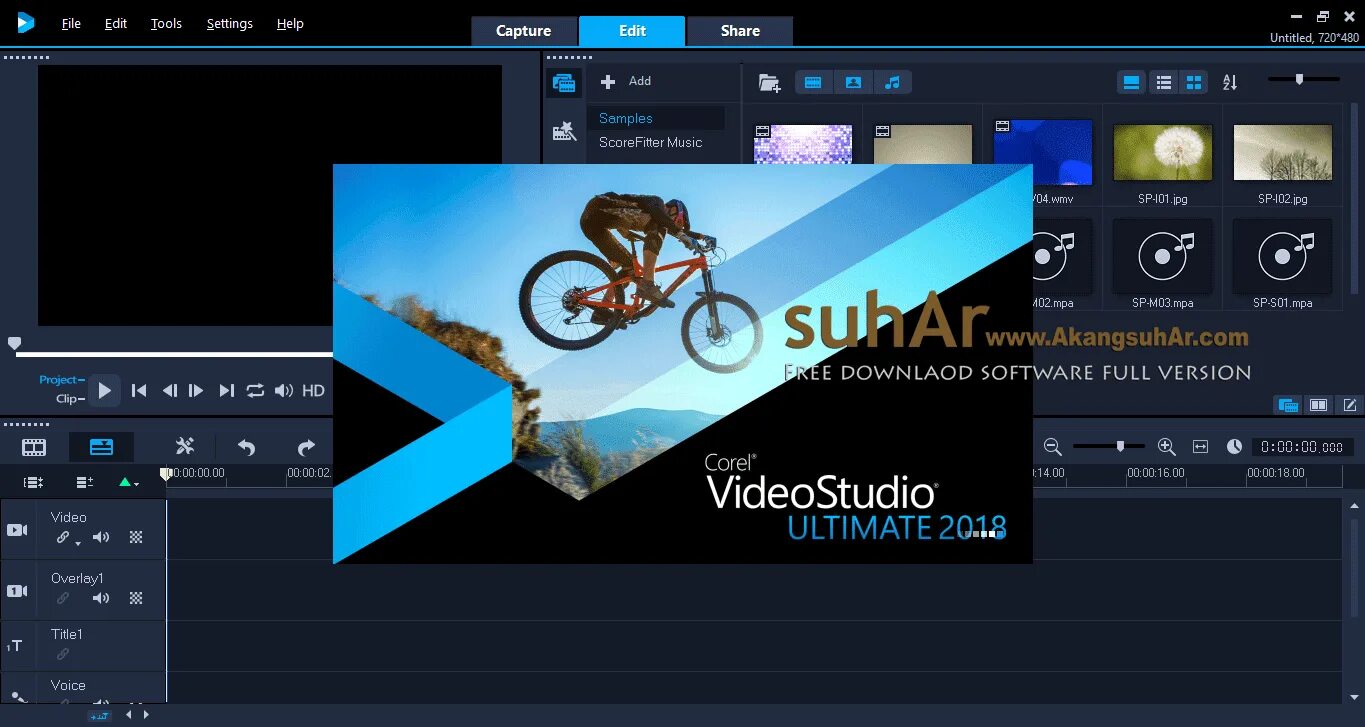This screenshot has width=1365, height=727.
Task: Select Clip playback mode
Action: point(70,398)
